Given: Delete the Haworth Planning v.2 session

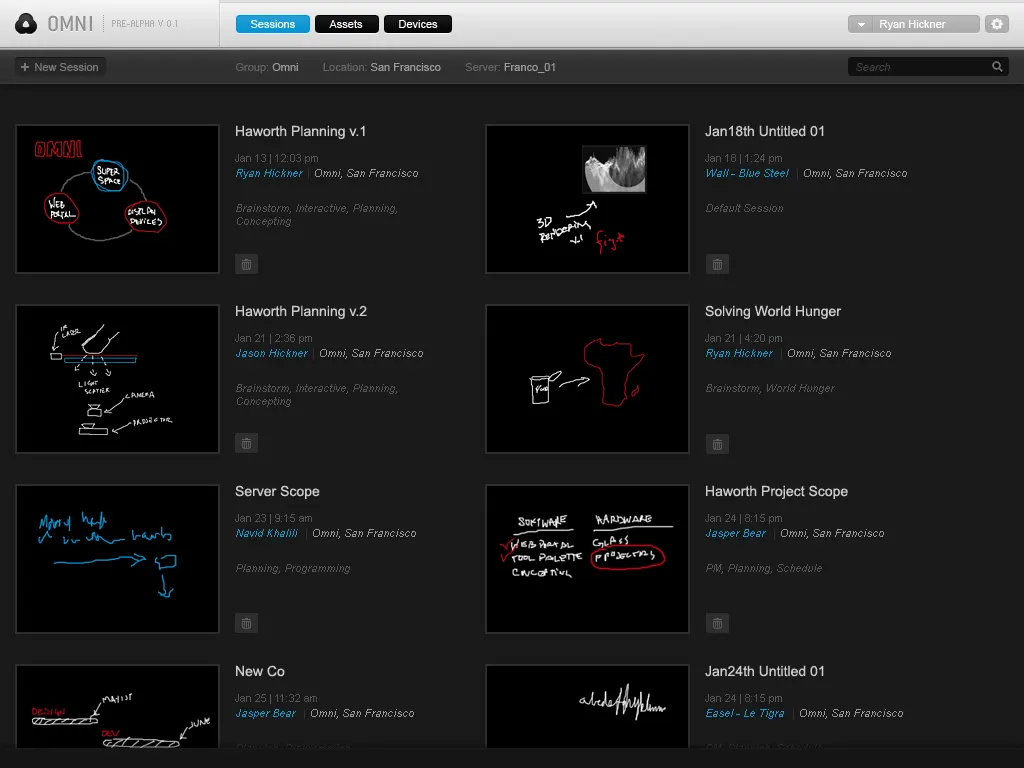Looking at the screenshot, I should point(246,443).
